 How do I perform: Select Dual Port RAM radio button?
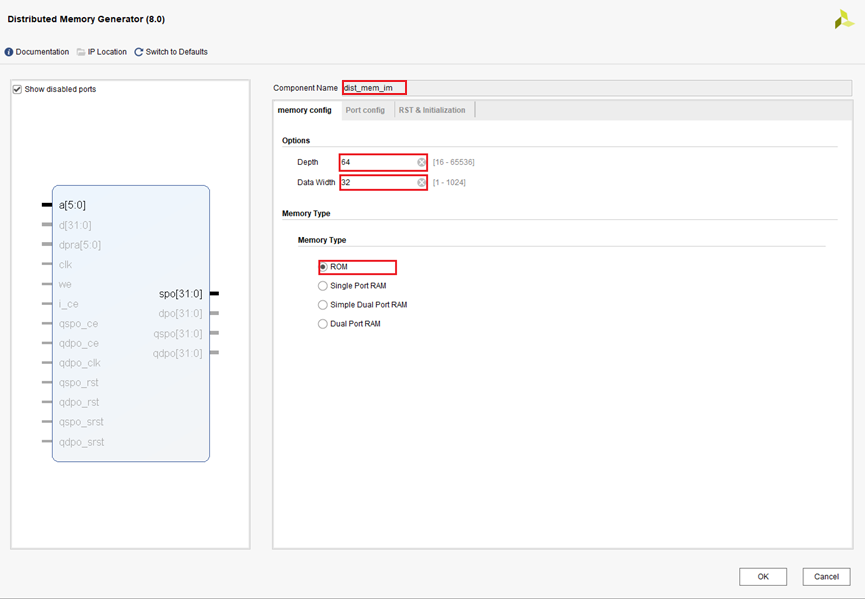[323, 324]
